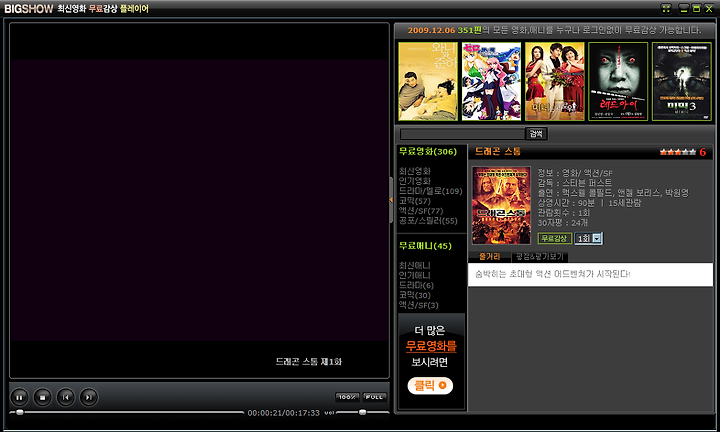The image size is (720, 432).
Task: Stop playback with the stop button
Action: pos(43,397)
